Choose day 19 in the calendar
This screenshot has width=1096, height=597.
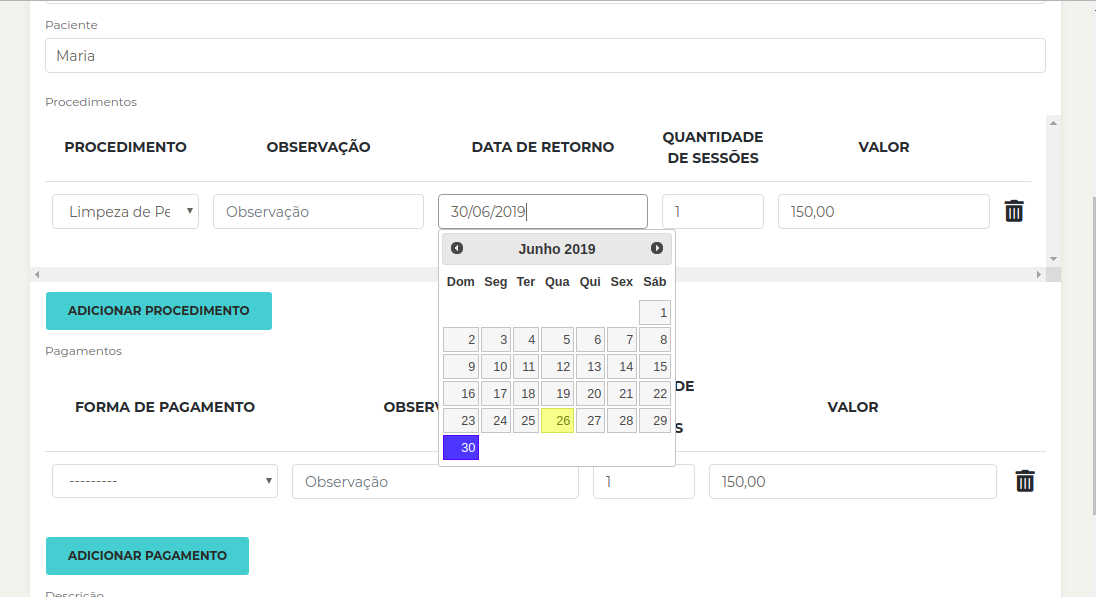coord(558,394)
